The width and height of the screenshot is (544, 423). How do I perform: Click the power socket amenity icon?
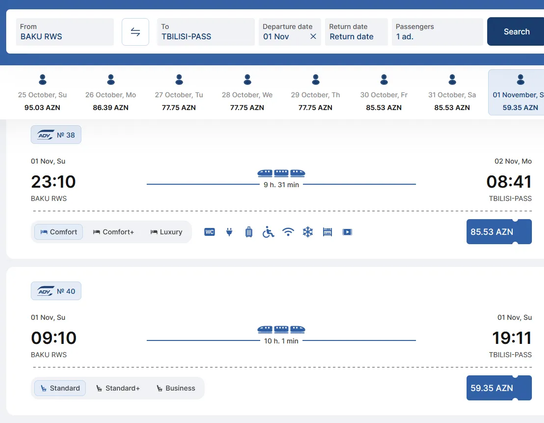click(x=229, y=232)
